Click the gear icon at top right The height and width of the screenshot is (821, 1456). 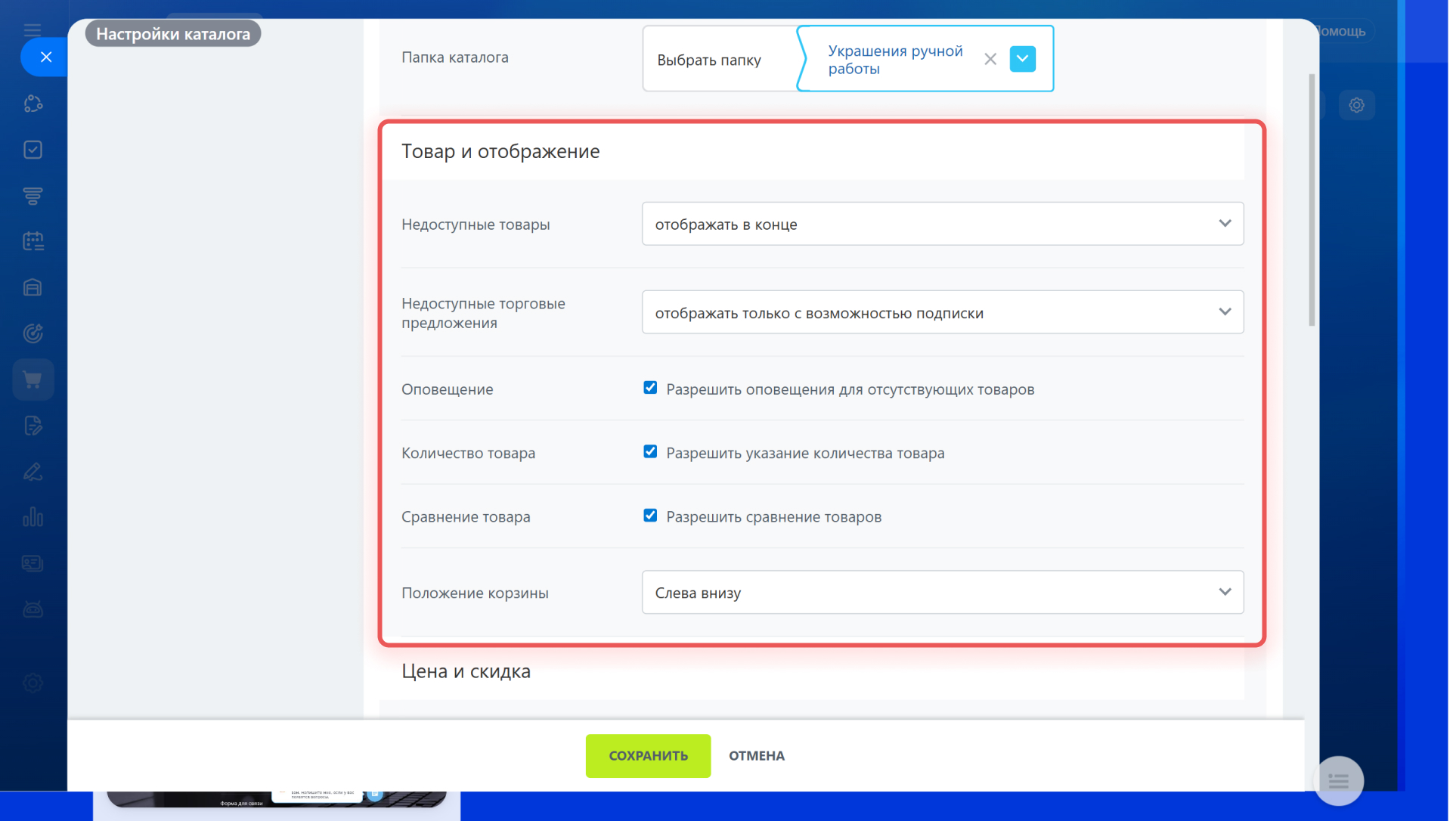(1357, 105)
